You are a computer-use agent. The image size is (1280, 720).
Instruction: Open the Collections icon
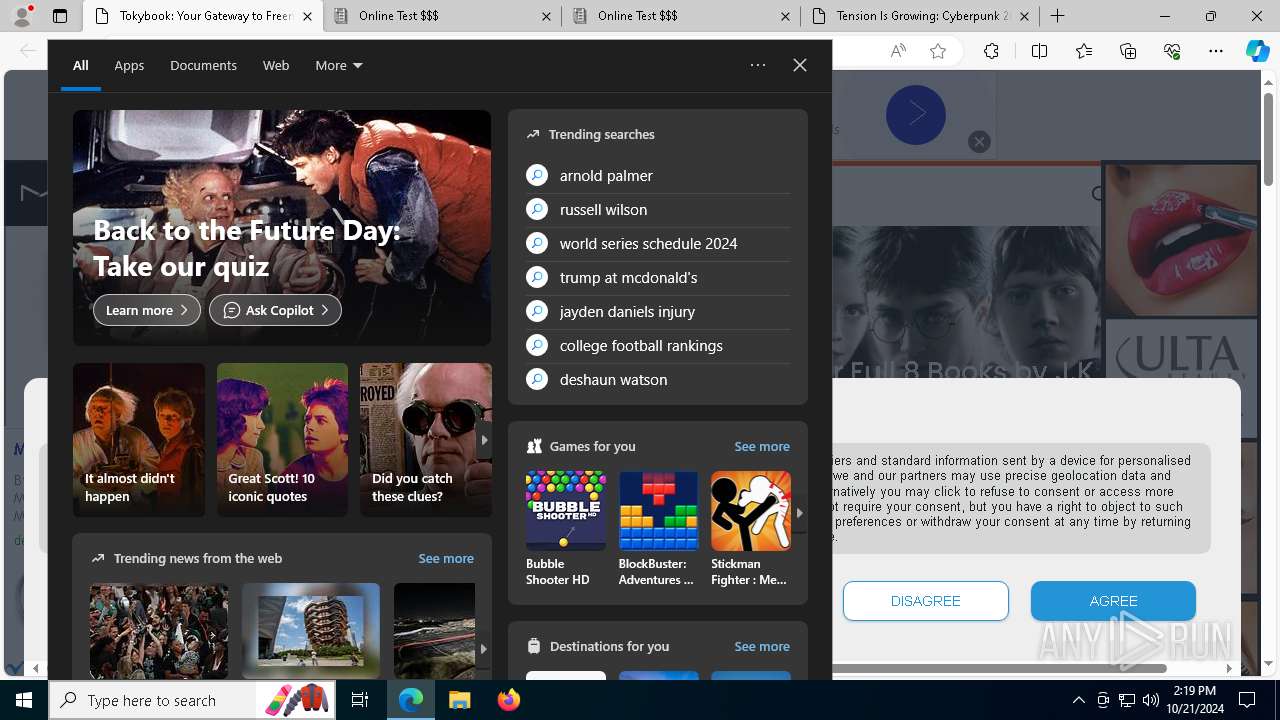point(1128,51)
